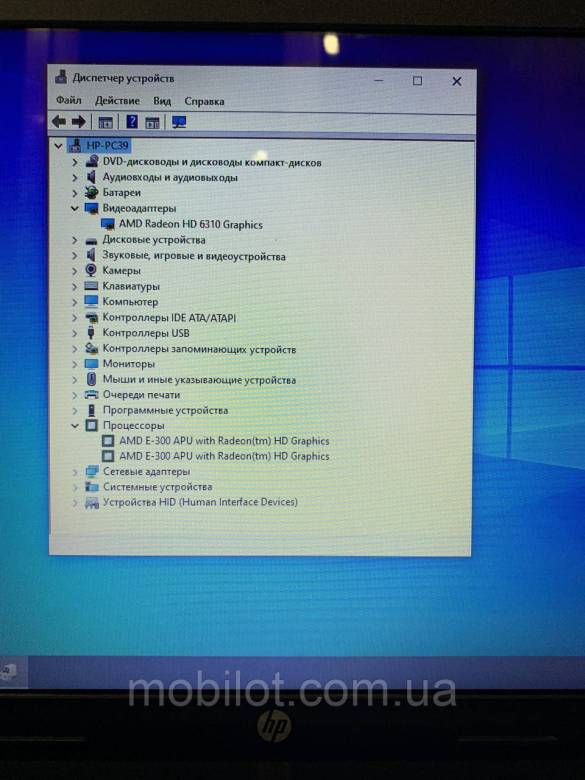Viewport: 585px width, 780px height.
Task: Click the first AMD E-300 APU processor icon
Action: tap(108, 441)
